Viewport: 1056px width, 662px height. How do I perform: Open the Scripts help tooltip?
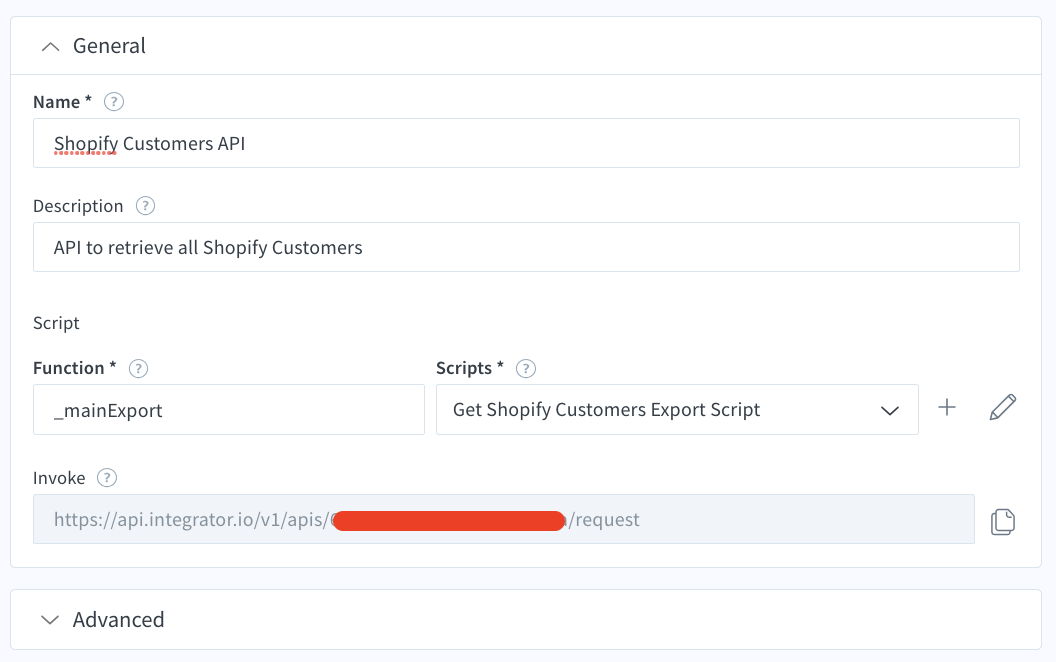tap(525, 368)
